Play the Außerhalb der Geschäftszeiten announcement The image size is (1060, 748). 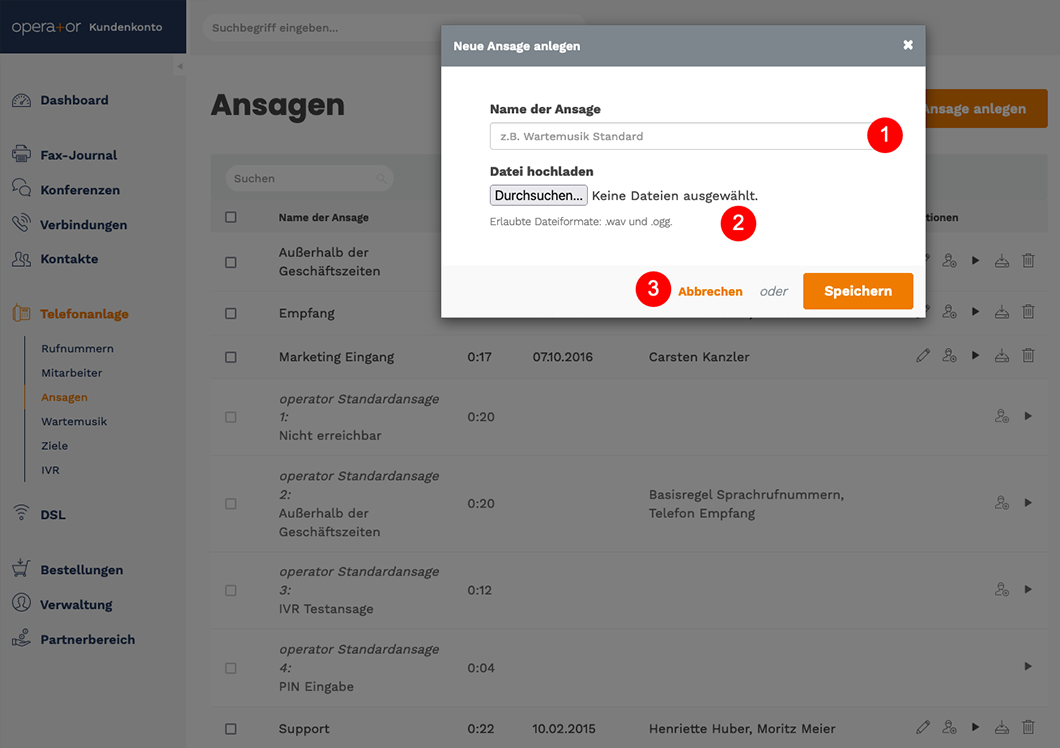click(975, 260)
